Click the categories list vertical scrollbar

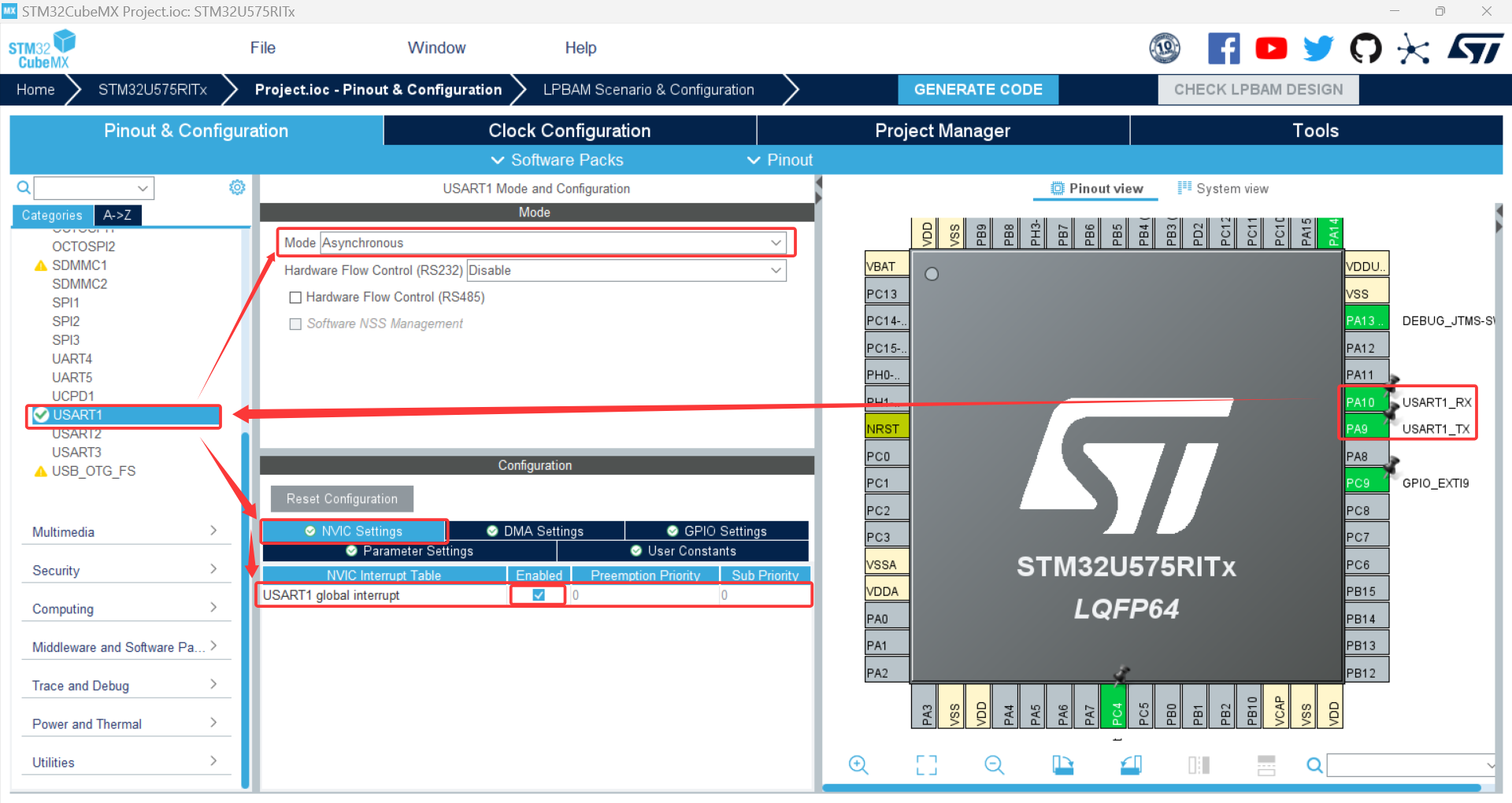pos(246,610)
